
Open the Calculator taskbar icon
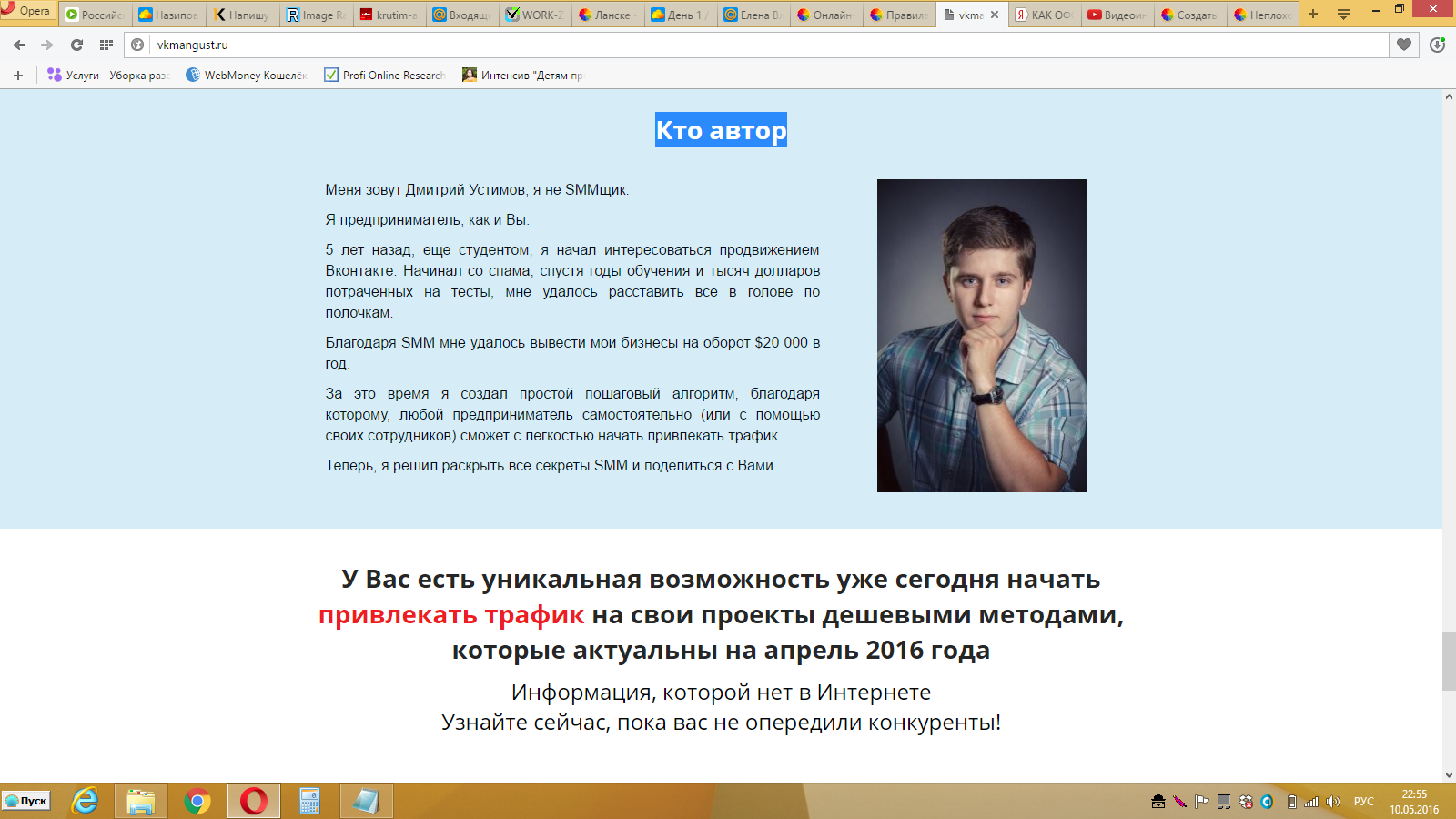click(x=309, y=801)
